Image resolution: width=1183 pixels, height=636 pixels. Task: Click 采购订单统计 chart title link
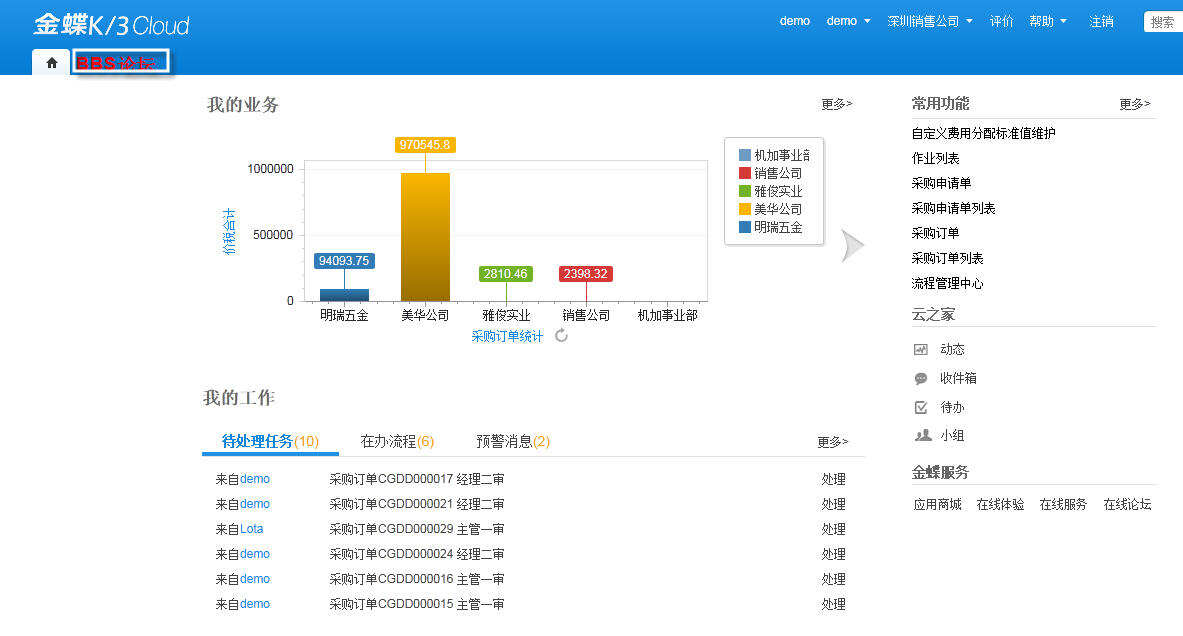point(507,336)
